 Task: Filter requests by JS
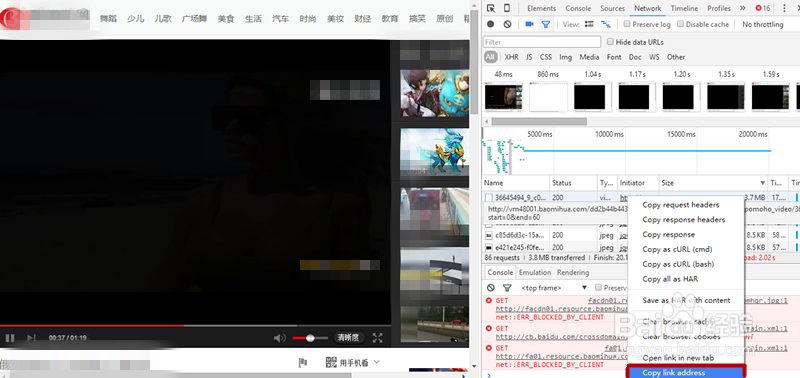coord(529,57)
